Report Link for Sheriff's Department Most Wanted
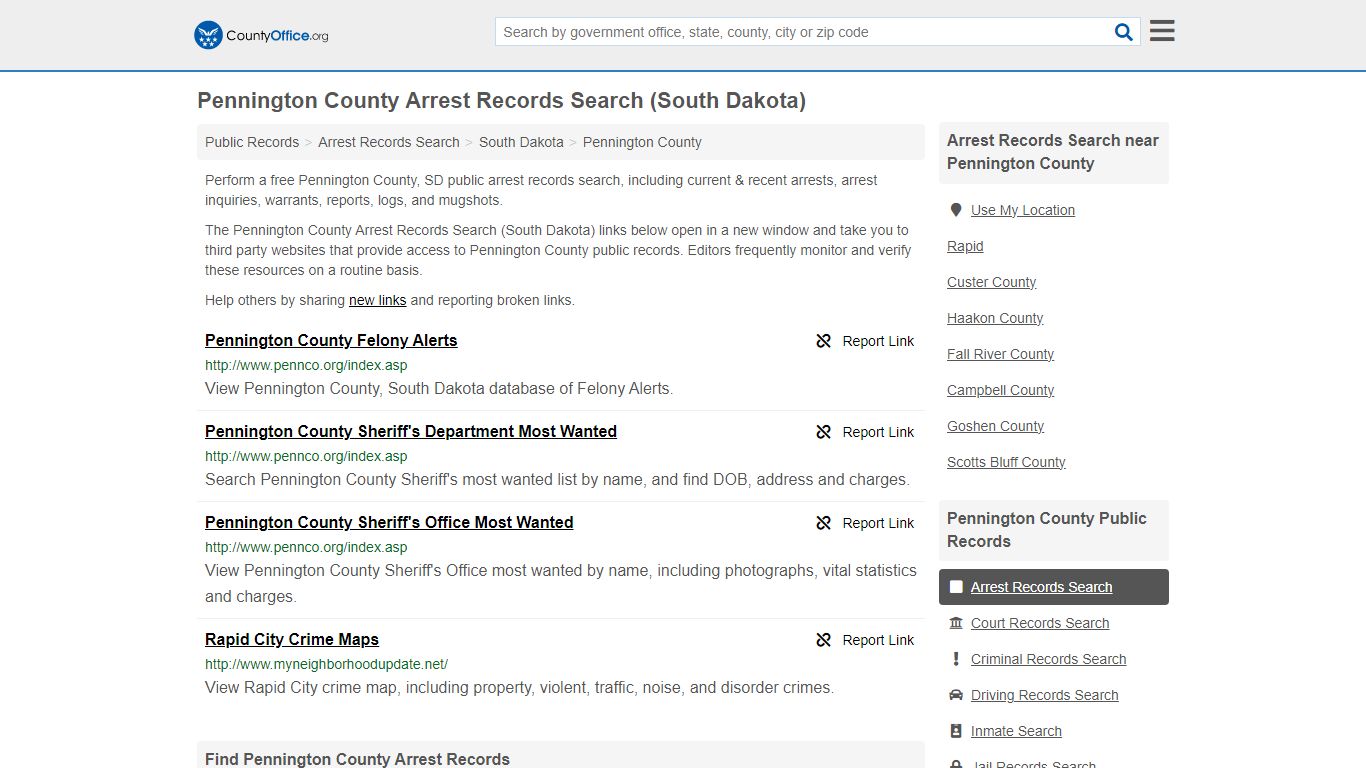Image resolution: width=1366 pixels, height=768 pixels. point(878,432)
